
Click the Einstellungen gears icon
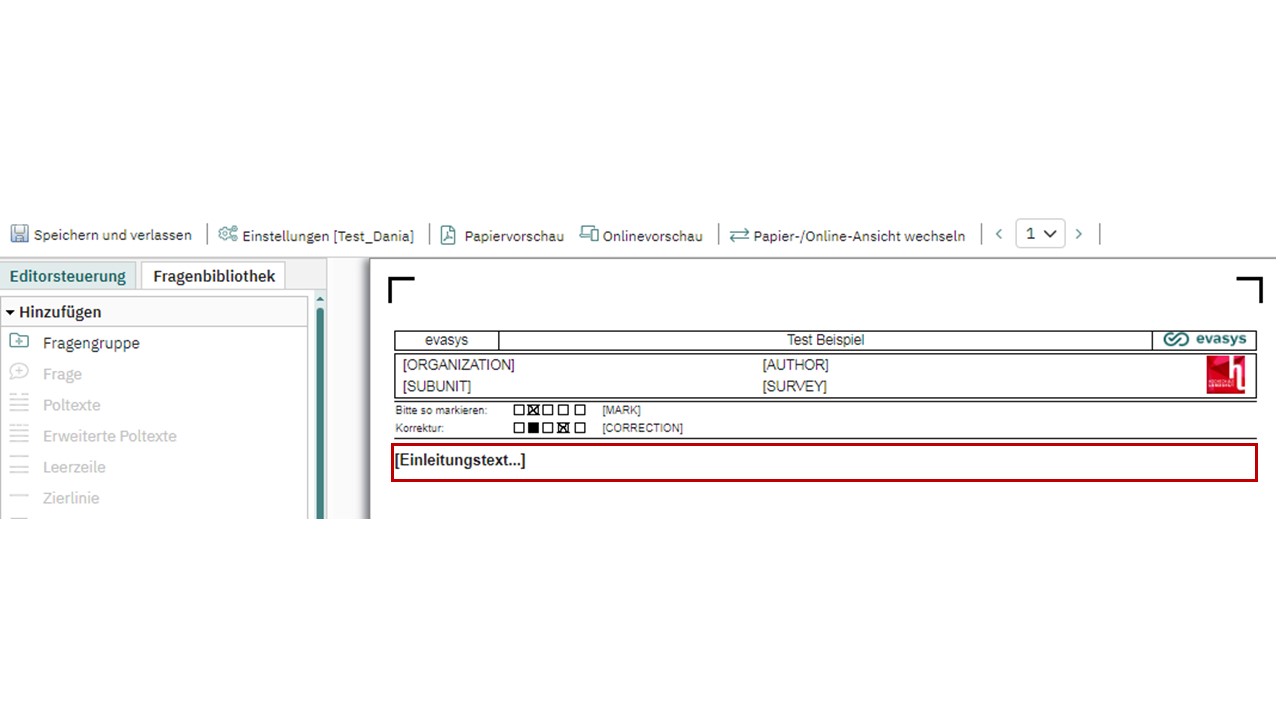point(228,234)
